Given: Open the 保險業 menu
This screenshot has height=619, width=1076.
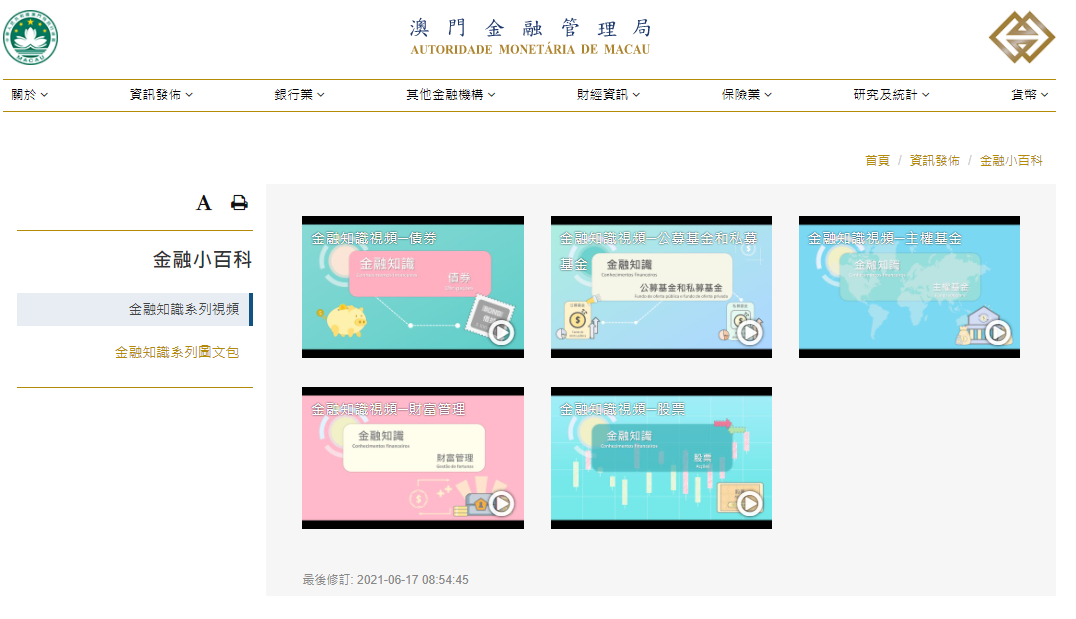Looking at the screenshot, I should (747, 95).
